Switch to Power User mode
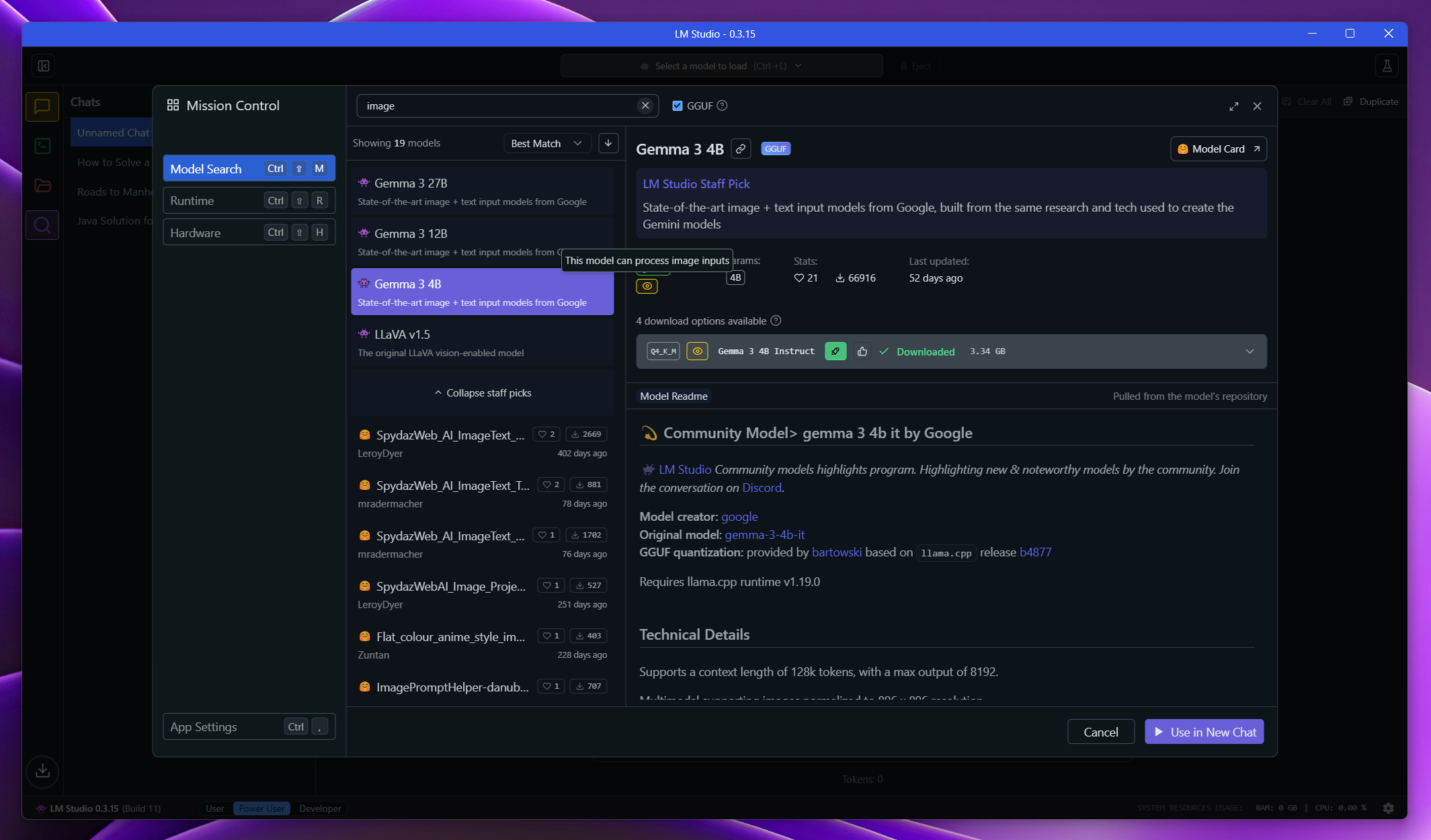1431x840 pixels. coord(261,808)
